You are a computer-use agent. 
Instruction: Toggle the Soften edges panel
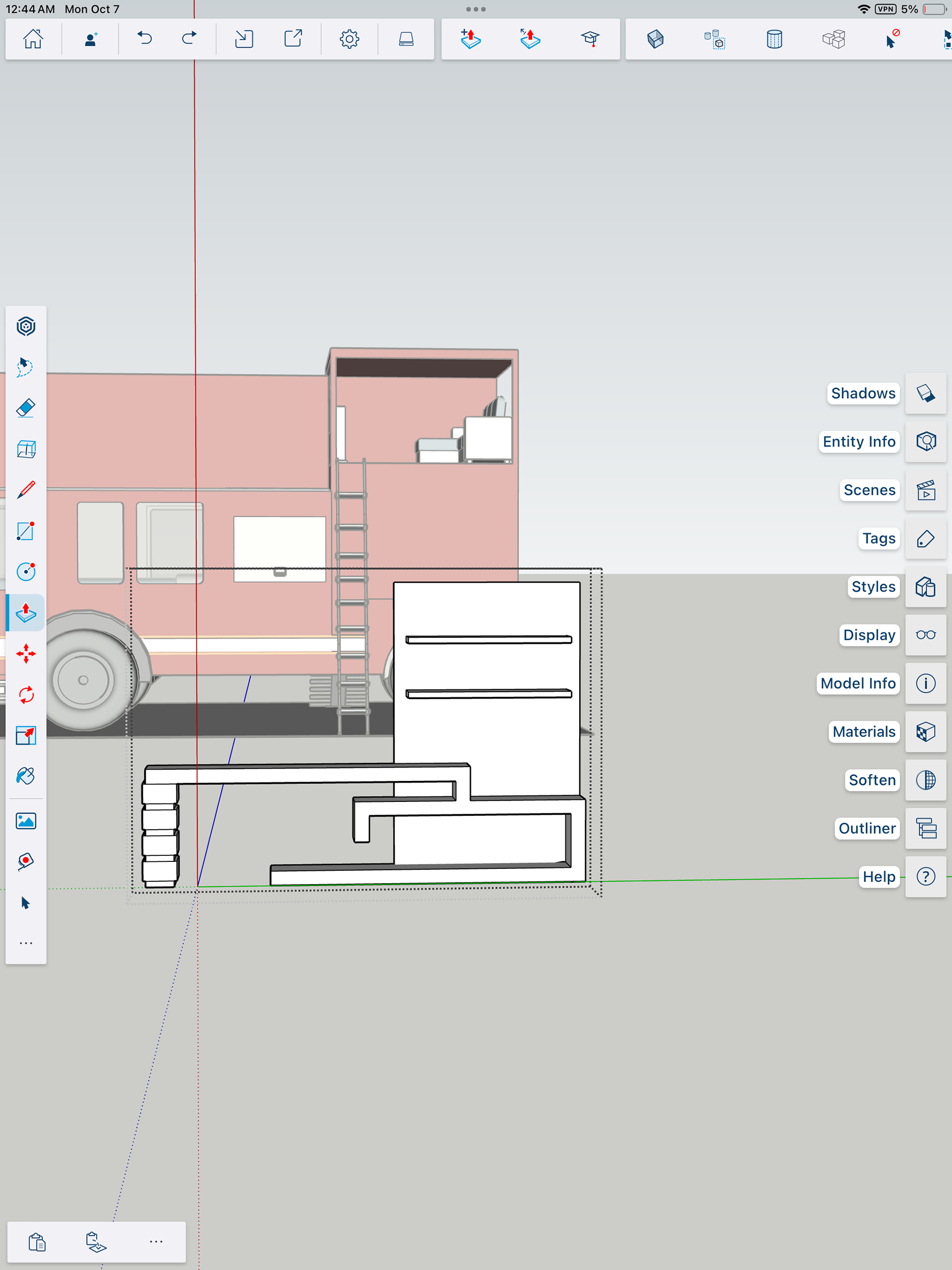[926, 780]
